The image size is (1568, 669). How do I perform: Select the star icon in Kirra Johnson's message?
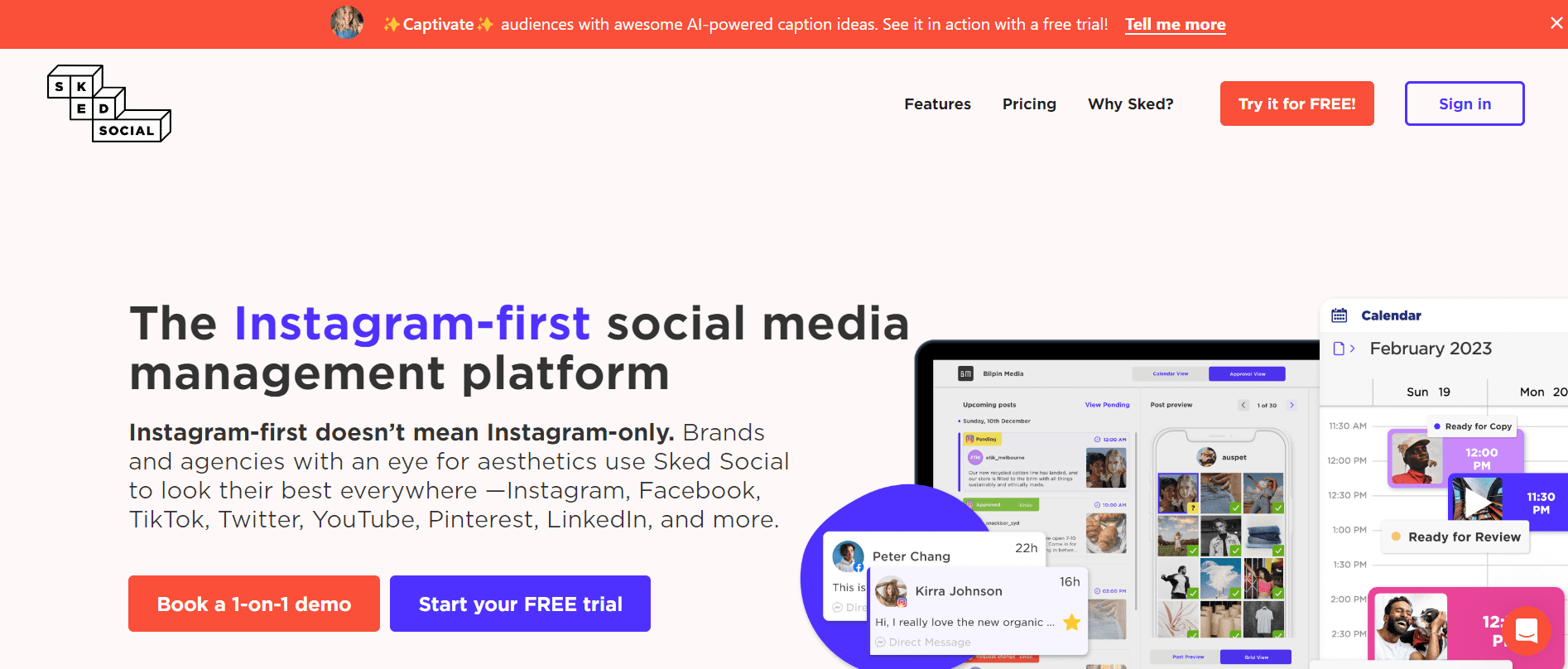[1071, 623]
